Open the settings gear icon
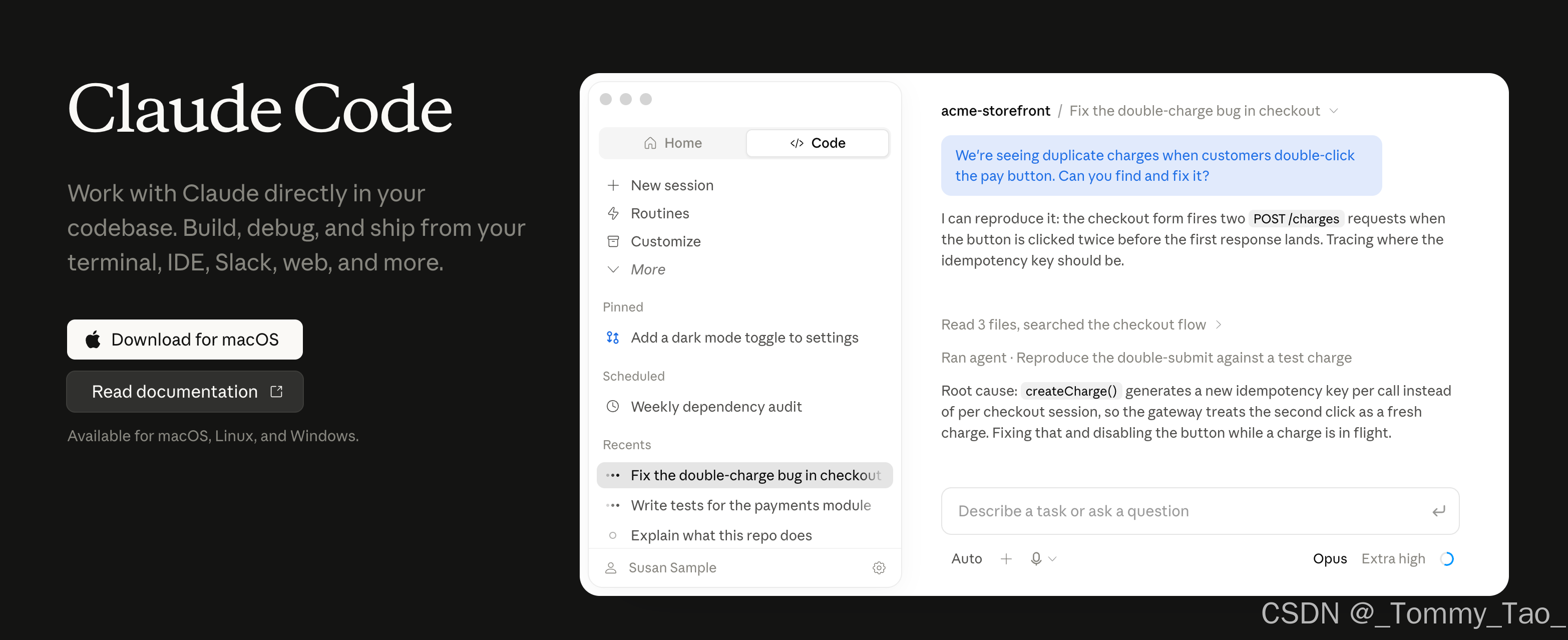 click(x=879, y=567)
